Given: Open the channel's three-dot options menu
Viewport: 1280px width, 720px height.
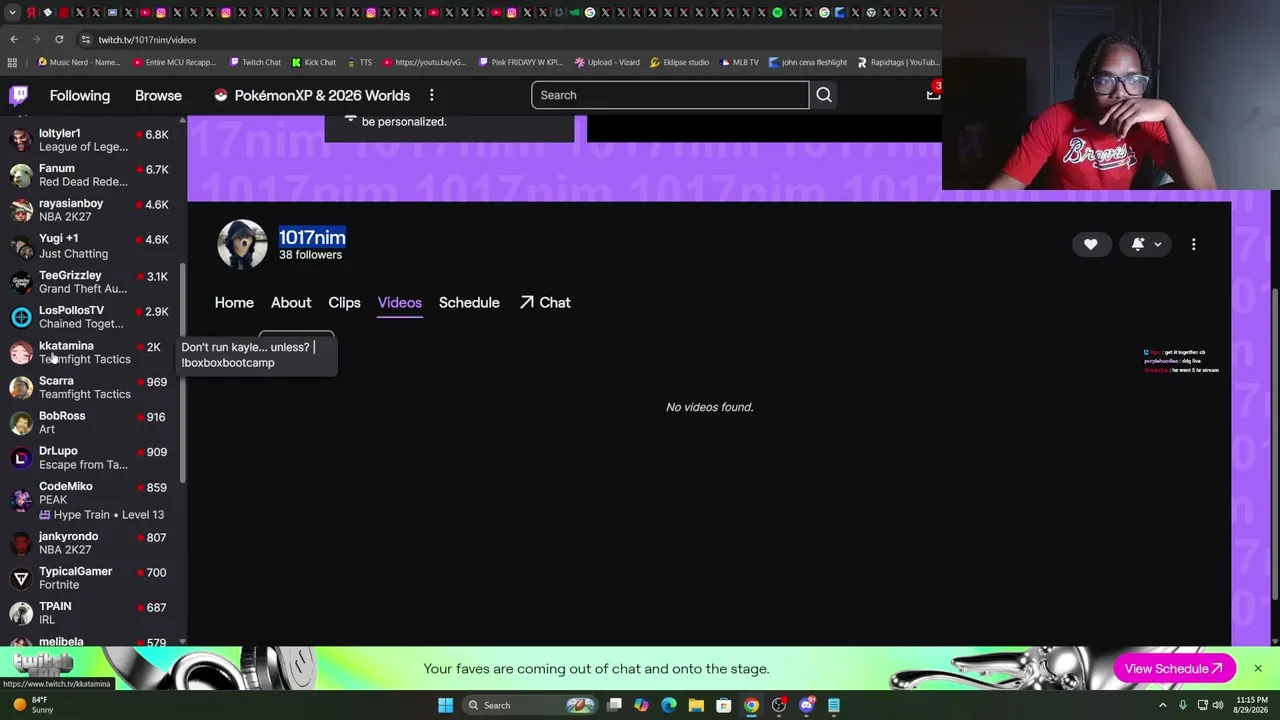Looking at the screenshot, I should coord(1193,244).
